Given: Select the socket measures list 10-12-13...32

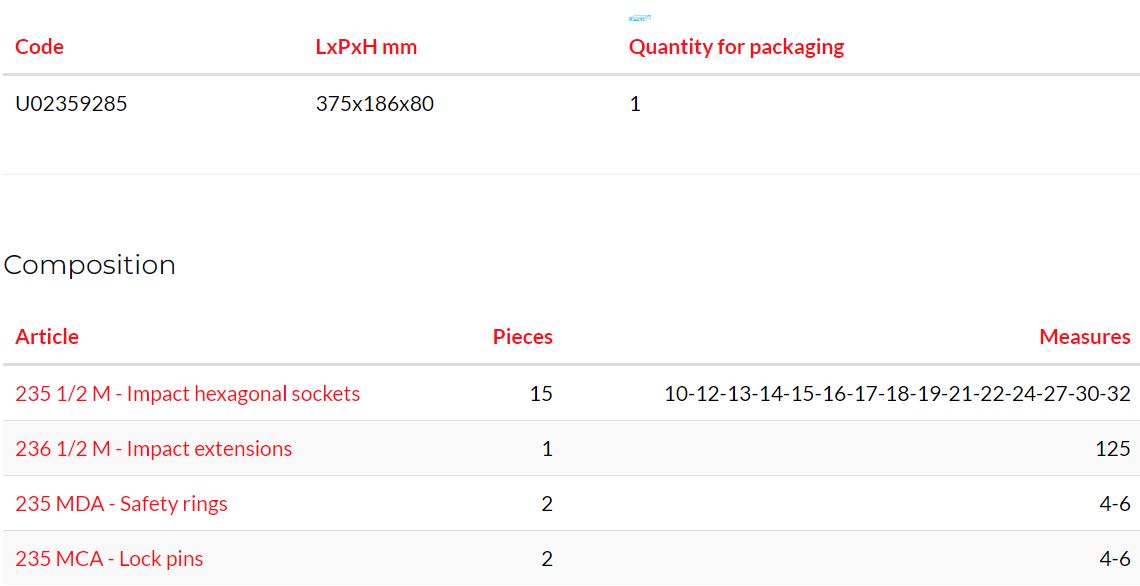Looking at the screenshot, I should pos(898,394).
